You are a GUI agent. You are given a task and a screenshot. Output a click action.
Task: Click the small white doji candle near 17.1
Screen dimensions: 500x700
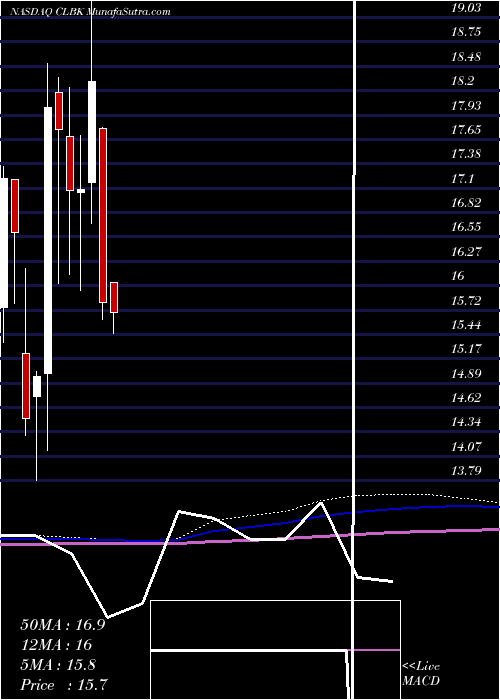click(81, 191)
